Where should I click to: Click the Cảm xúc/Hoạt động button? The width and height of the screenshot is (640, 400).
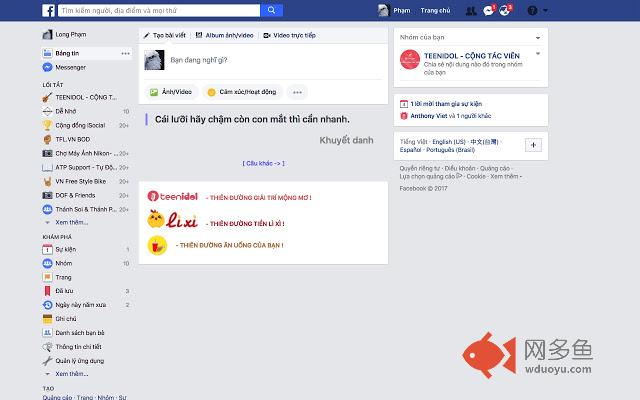tap(242, 92)
